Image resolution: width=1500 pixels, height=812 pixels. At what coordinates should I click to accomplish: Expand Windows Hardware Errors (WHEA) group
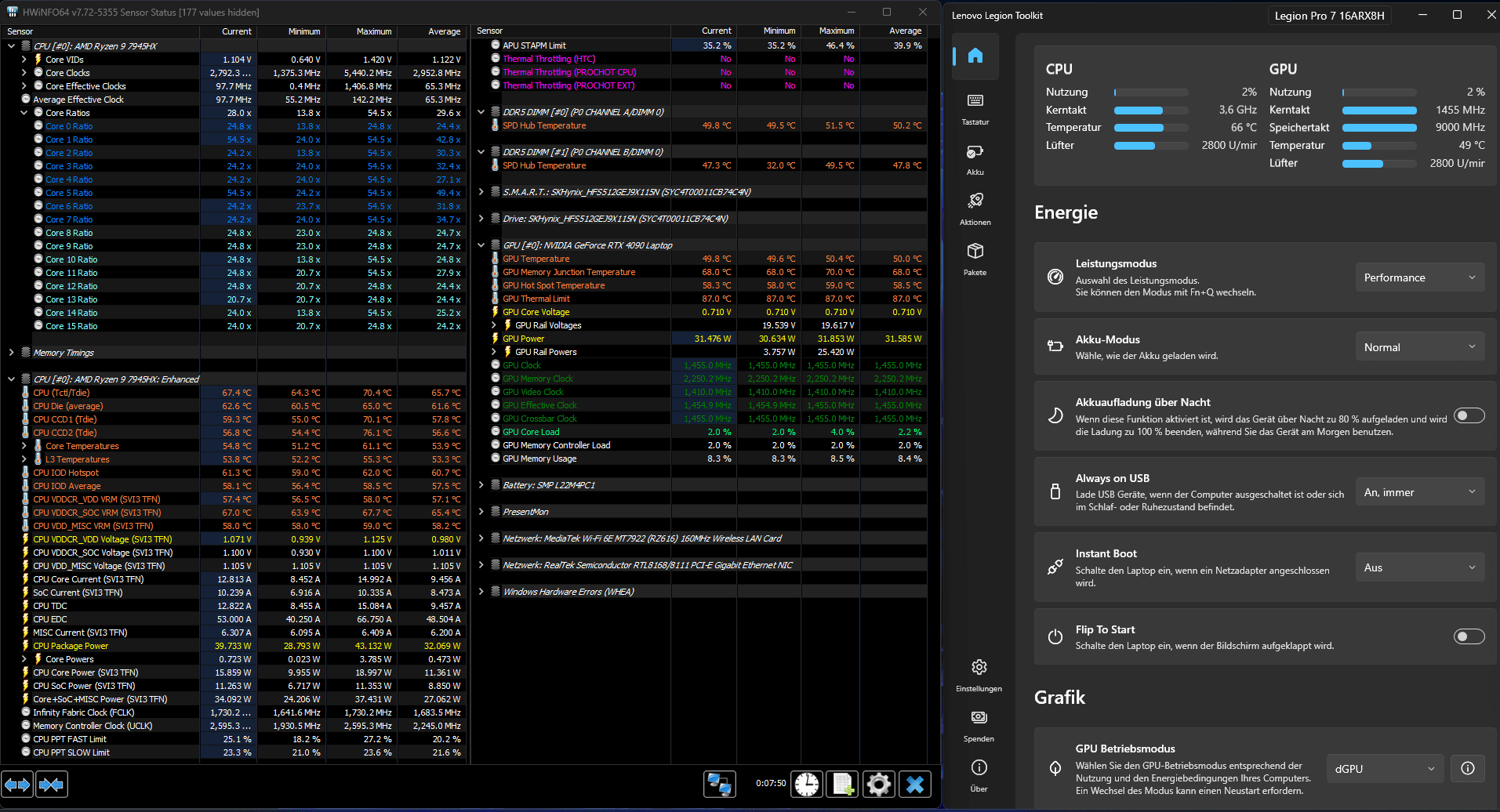click(481, 592)
